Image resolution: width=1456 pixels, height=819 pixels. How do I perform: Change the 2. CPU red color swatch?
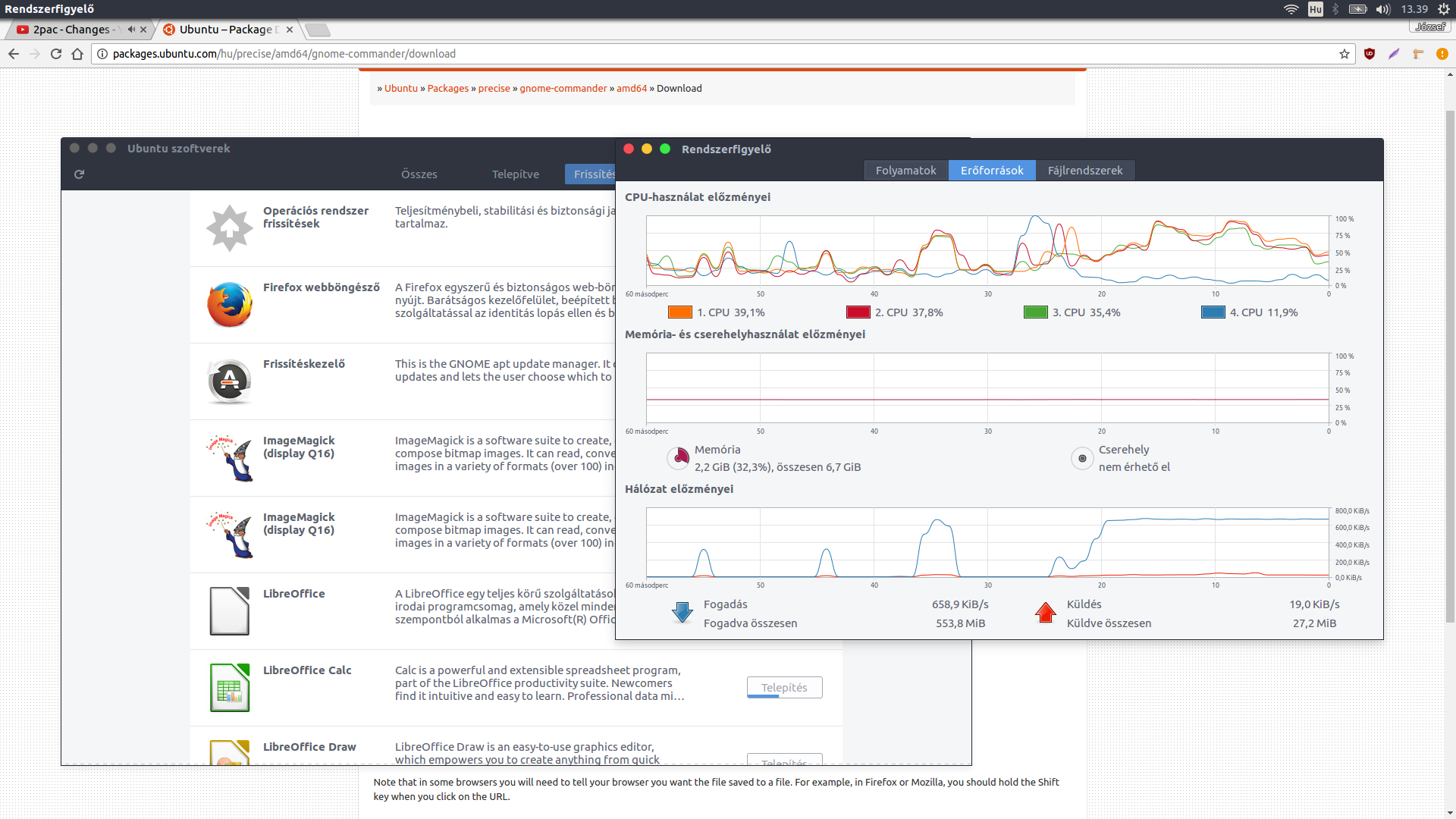[x=858, y=312]
